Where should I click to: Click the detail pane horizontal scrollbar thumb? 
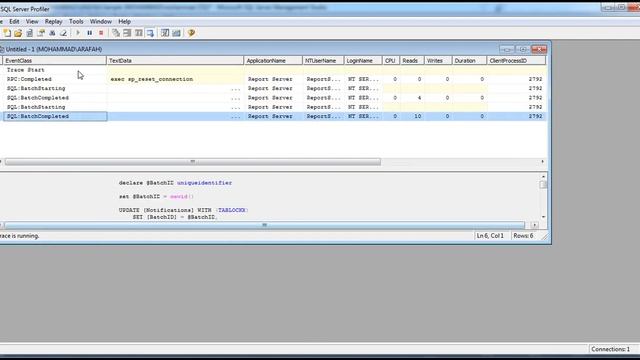[264, 225]
